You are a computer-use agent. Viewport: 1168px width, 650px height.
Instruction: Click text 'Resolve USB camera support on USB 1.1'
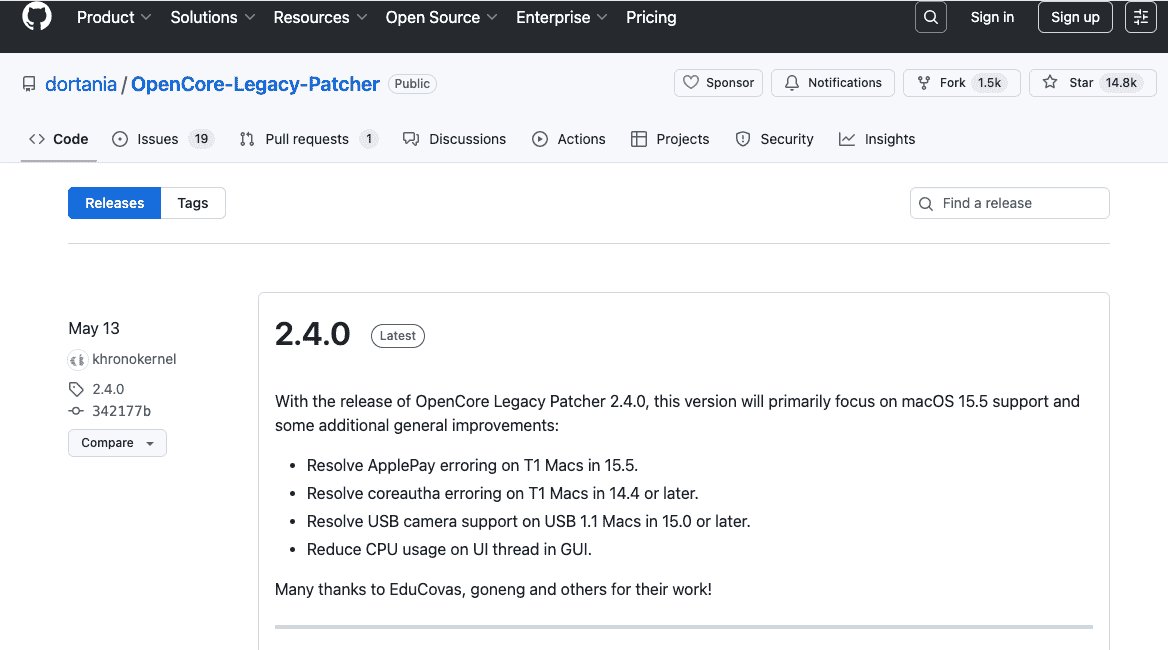pos(453,521)
